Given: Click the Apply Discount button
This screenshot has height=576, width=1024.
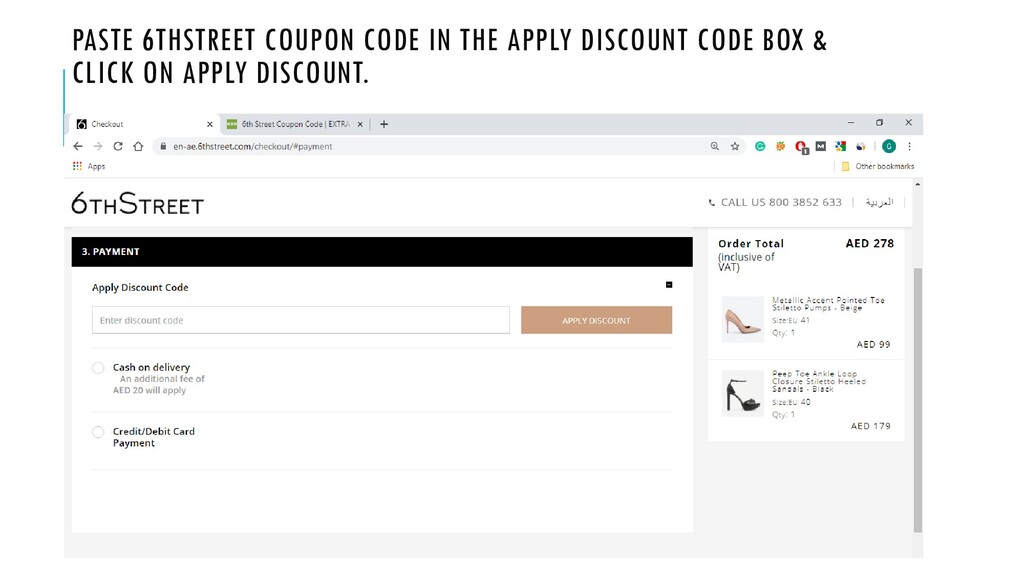Looking at the screenshot, I should [x=596, y=320].
